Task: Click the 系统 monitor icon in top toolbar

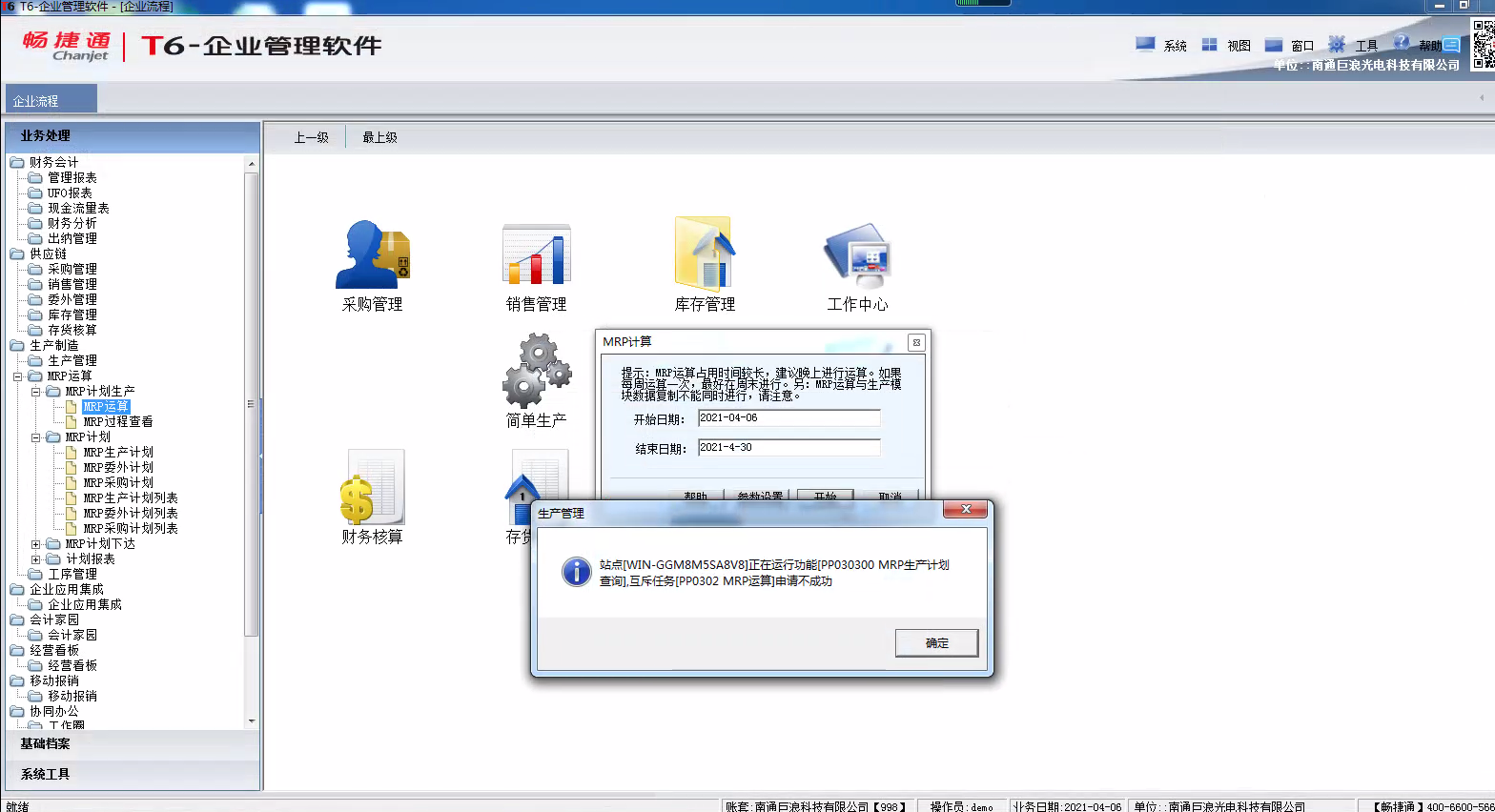Action: (x=1145, y=44)
